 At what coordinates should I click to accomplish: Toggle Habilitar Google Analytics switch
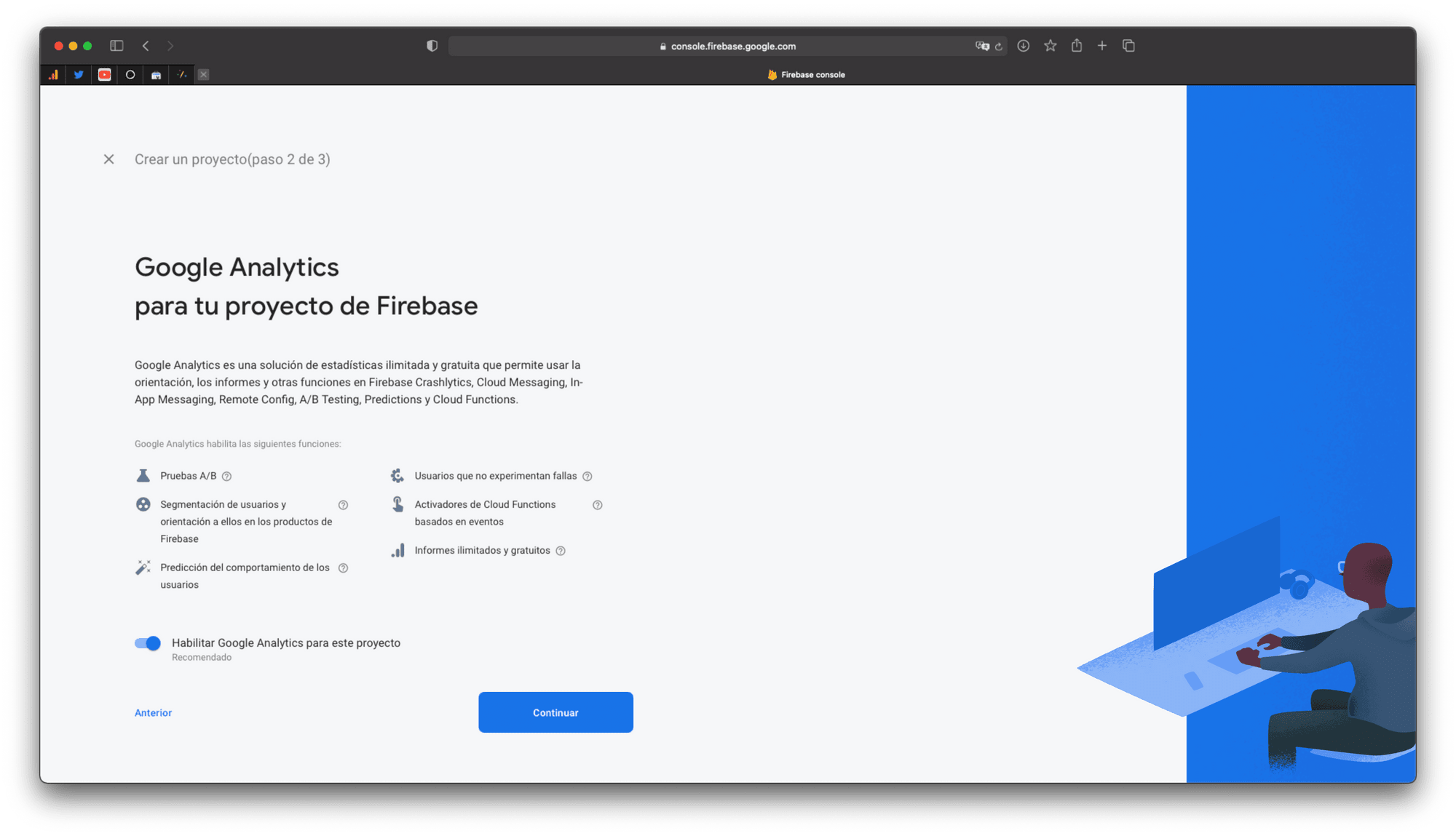148,643
